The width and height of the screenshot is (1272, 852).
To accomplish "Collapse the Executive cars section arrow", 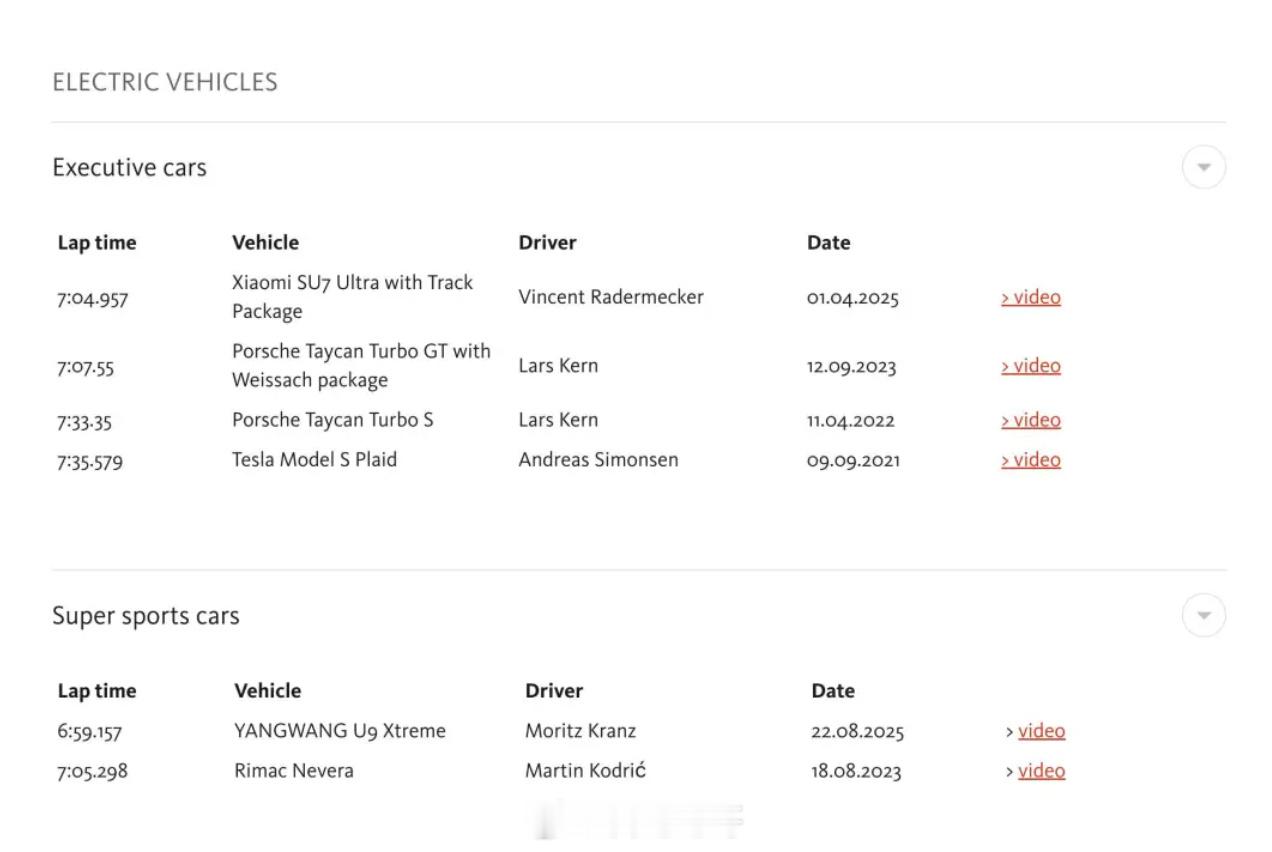I will [1203, 167].
